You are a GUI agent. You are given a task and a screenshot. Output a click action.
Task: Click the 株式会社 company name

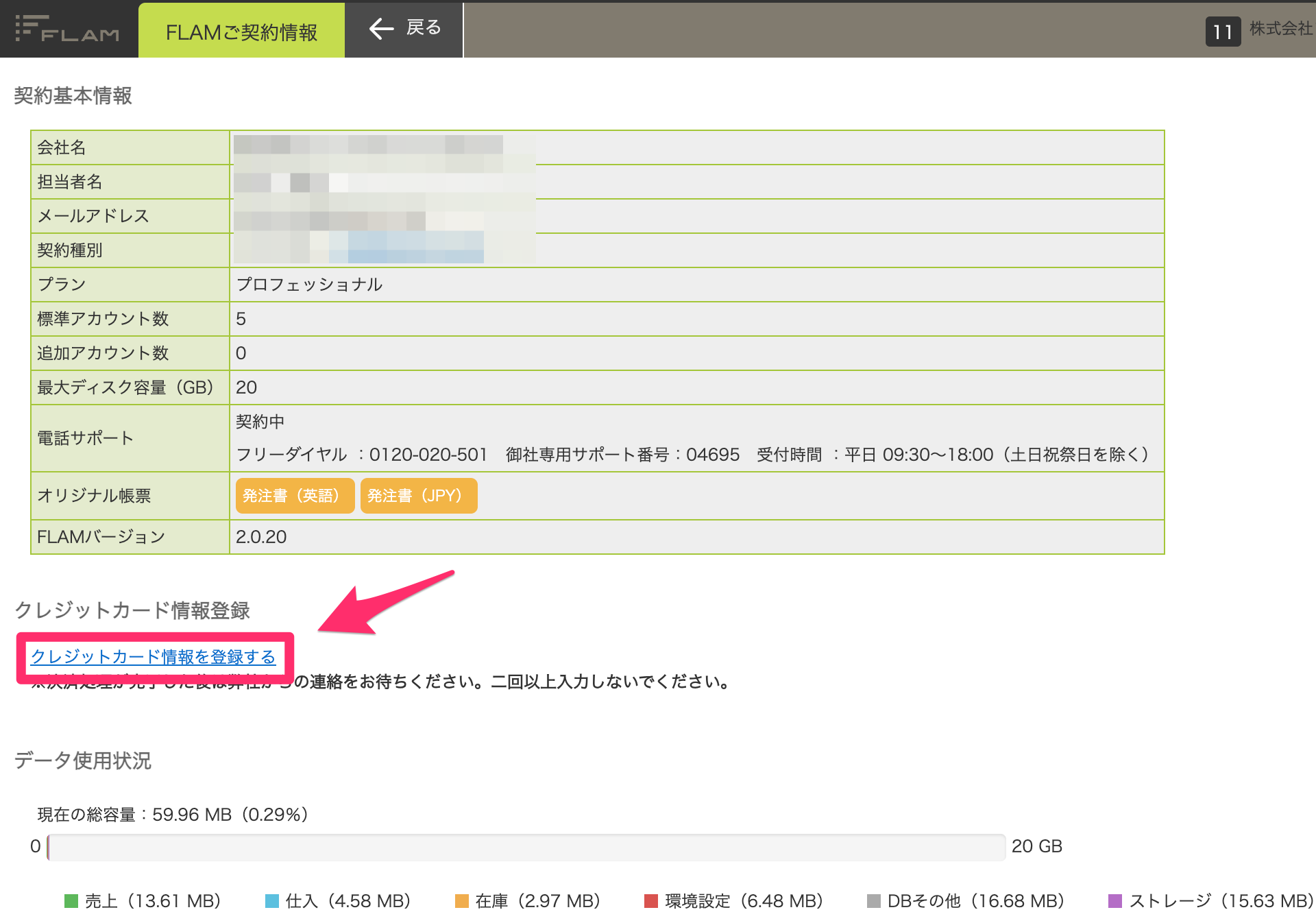[x=1281, y=29]
